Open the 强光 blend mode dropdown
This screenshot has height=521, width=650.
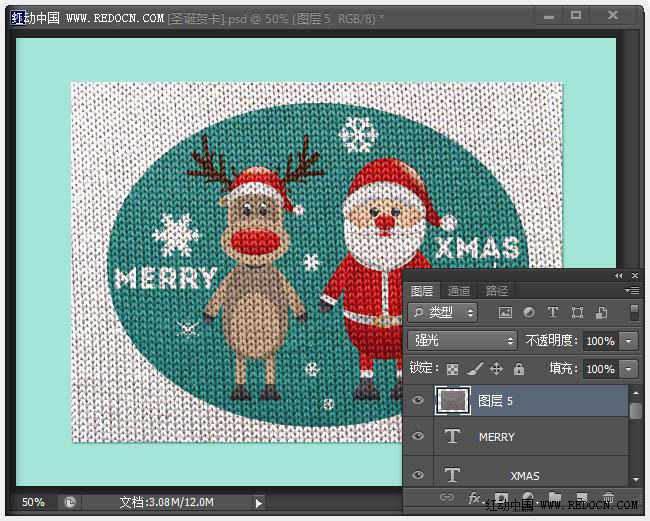pyautogui.click(x=462, y=341)
